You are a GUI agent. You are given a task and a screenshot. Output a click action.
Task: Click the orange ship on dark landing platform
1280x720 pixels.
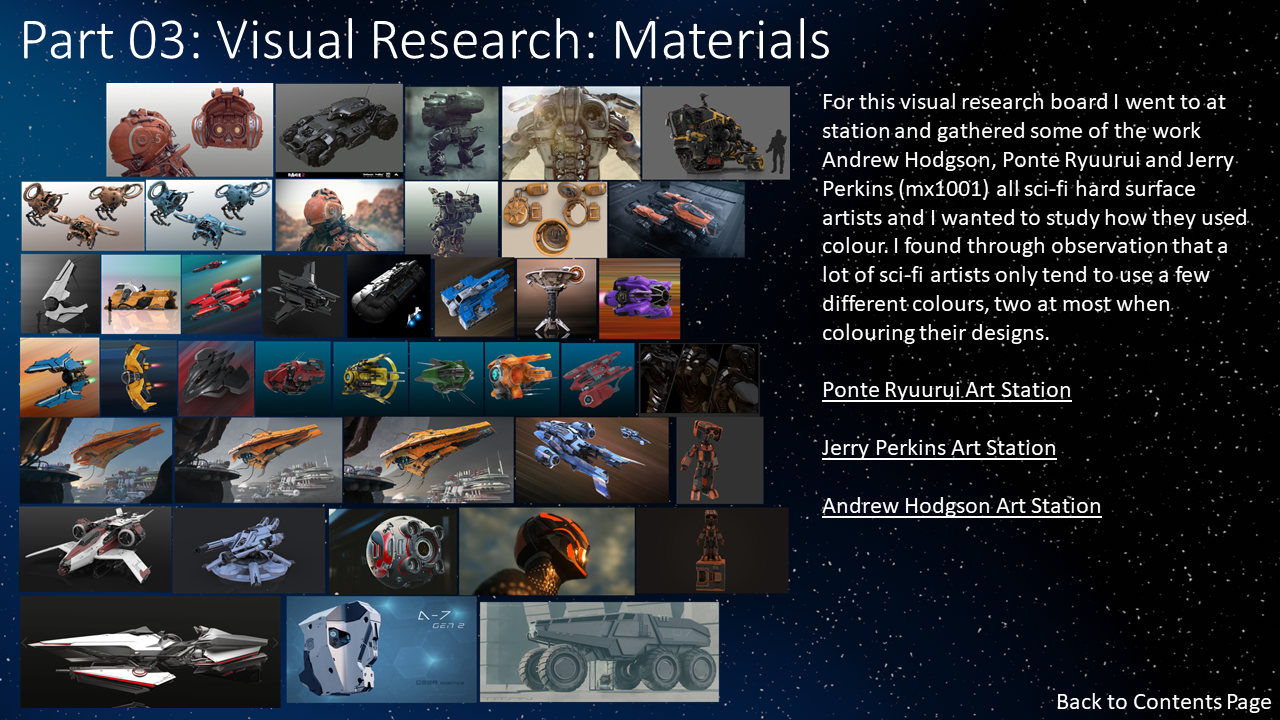click(x=677, y=219)
